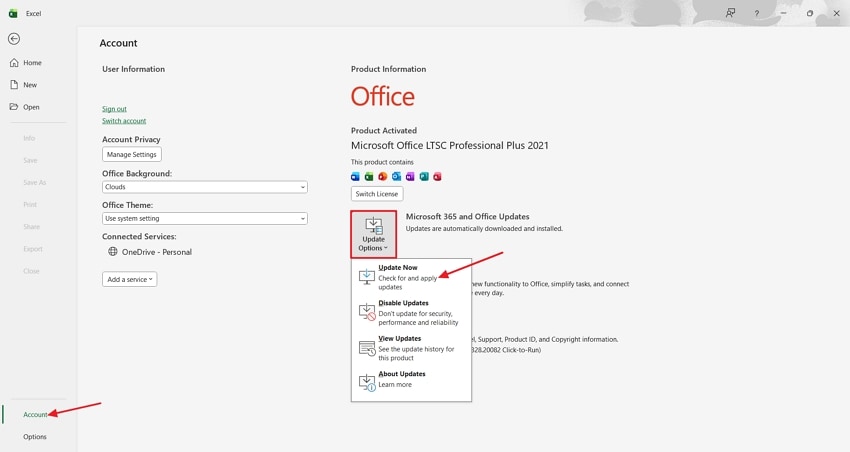This screenshot has width=850, height=452.
Task: Choose Update Now from the update menu
Action: [x=411, y=277]
